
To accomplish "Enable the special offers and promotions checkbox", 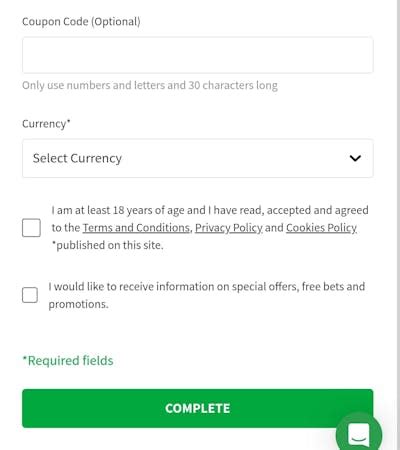I will (x=30, y=295).
